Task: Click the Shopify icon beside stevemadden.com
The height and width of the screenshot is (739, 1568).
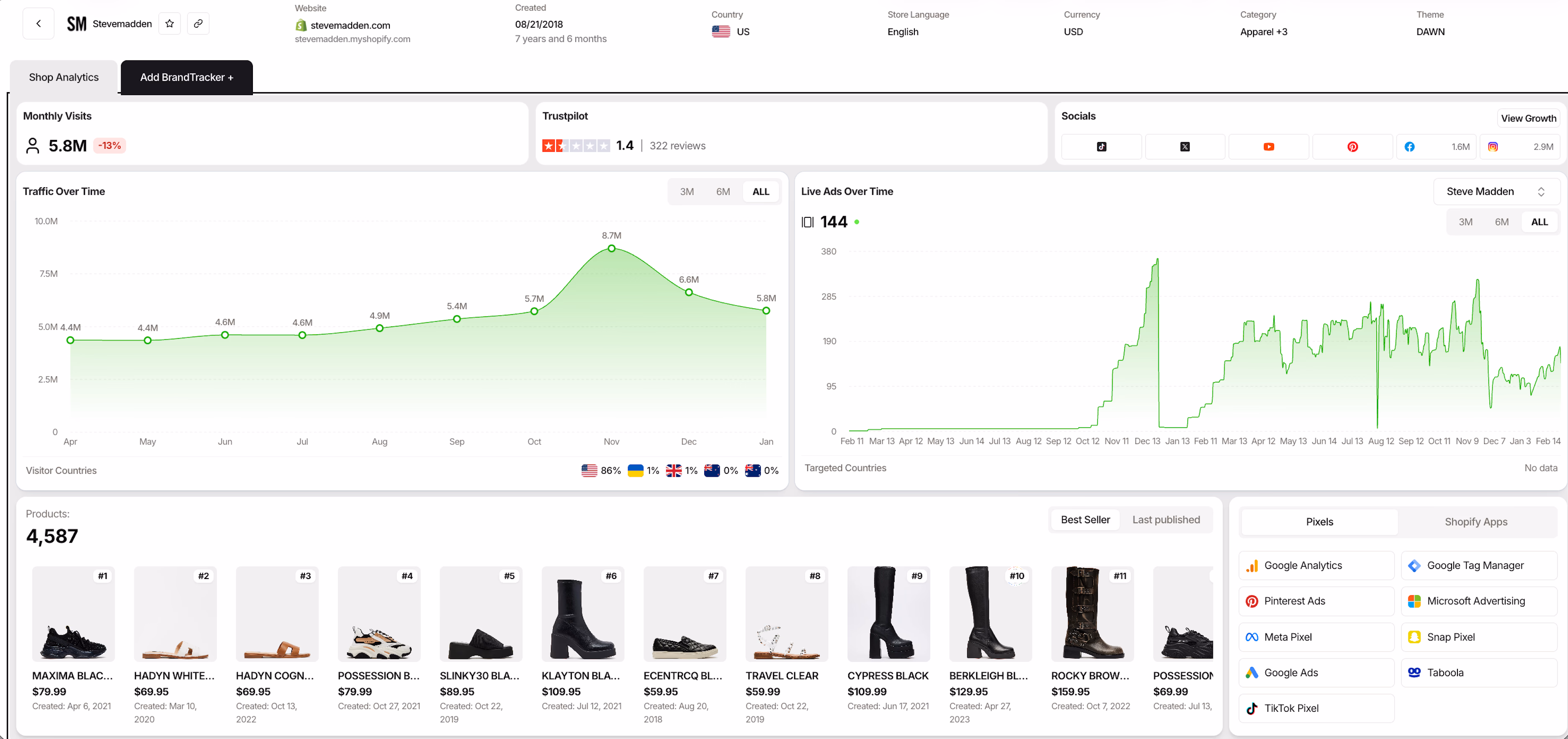Action: click(x=301, y=25)
